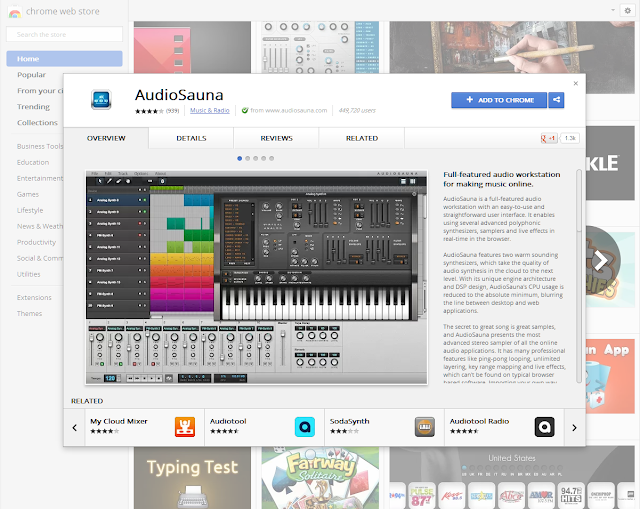Click the +1 count bubble showing 1.3k
Viewport: 640px width, 509px height.
570,138
